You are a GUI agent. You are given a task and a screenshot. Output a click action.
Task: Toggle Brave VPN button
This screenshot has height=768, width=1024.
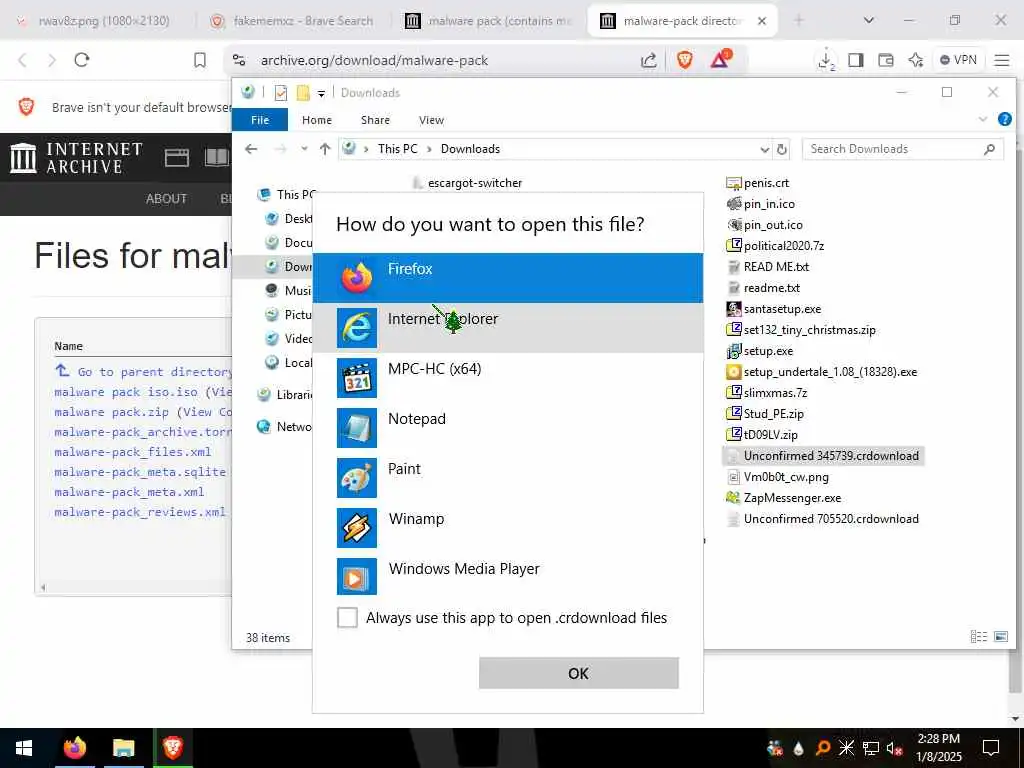[x=958, y=60]
